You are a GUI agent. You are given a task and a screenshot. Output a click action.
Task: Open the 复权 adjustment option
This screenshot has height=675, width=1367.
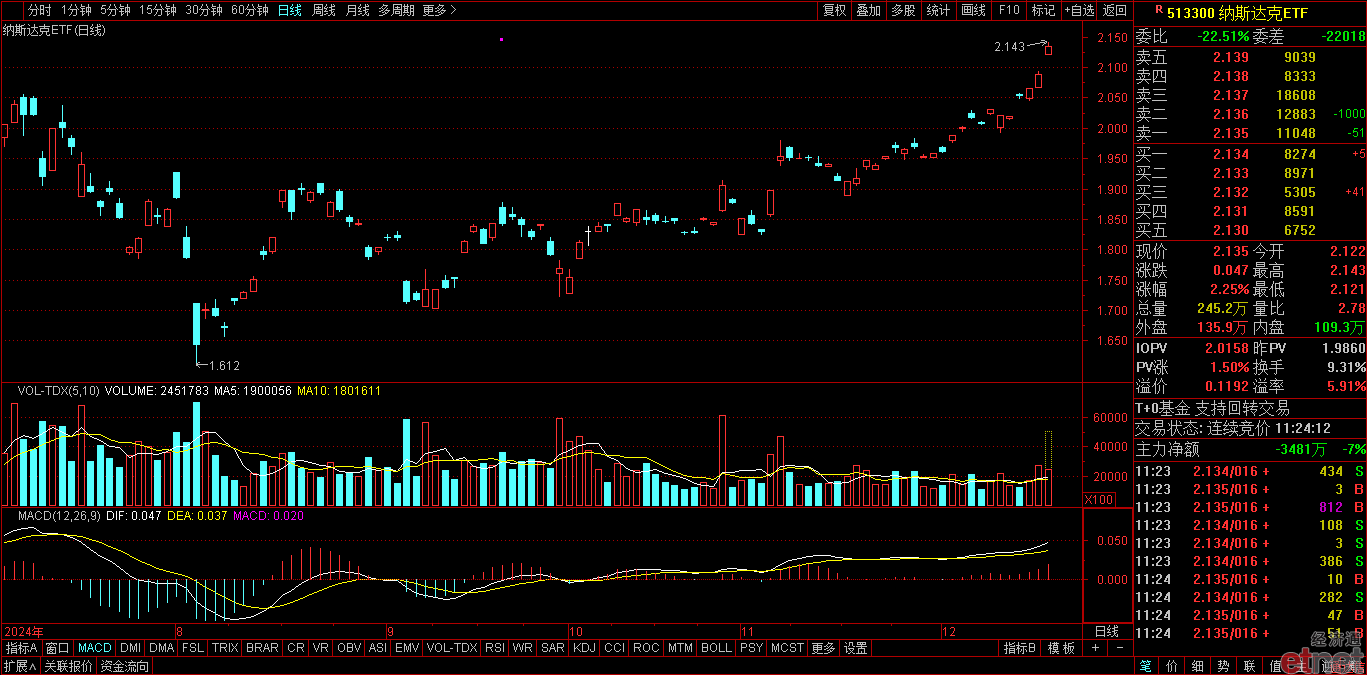[x=834, y=10]
